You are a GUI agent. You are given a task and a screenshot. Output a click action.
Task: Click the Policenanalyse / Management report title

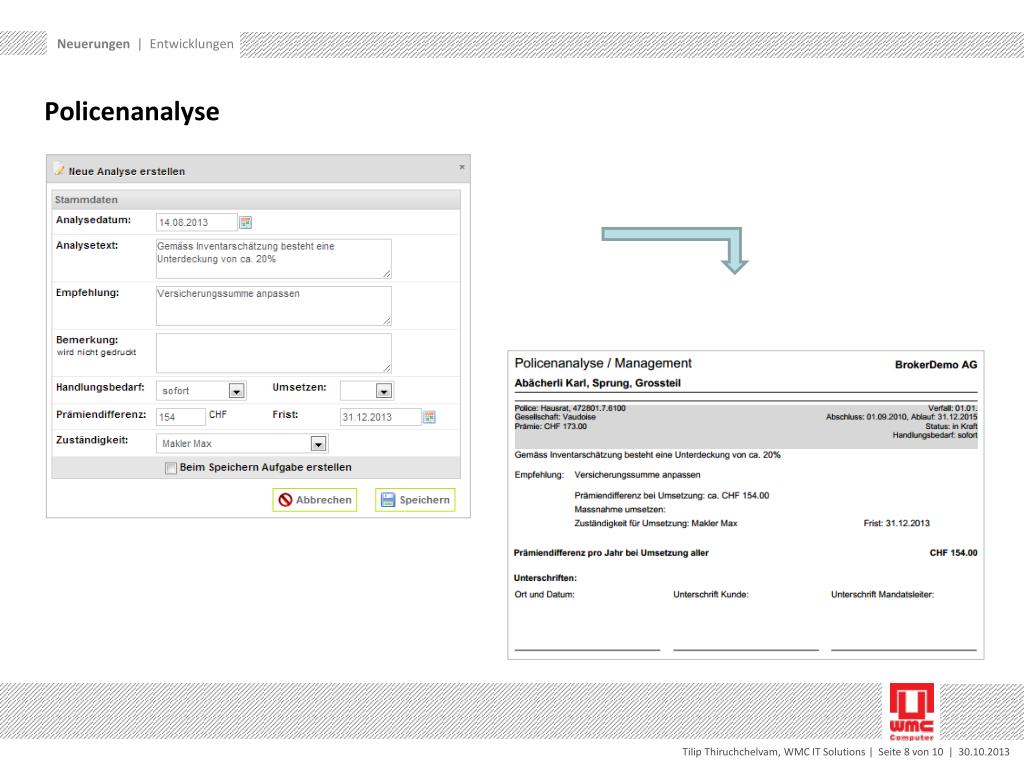tap(603, 363)
